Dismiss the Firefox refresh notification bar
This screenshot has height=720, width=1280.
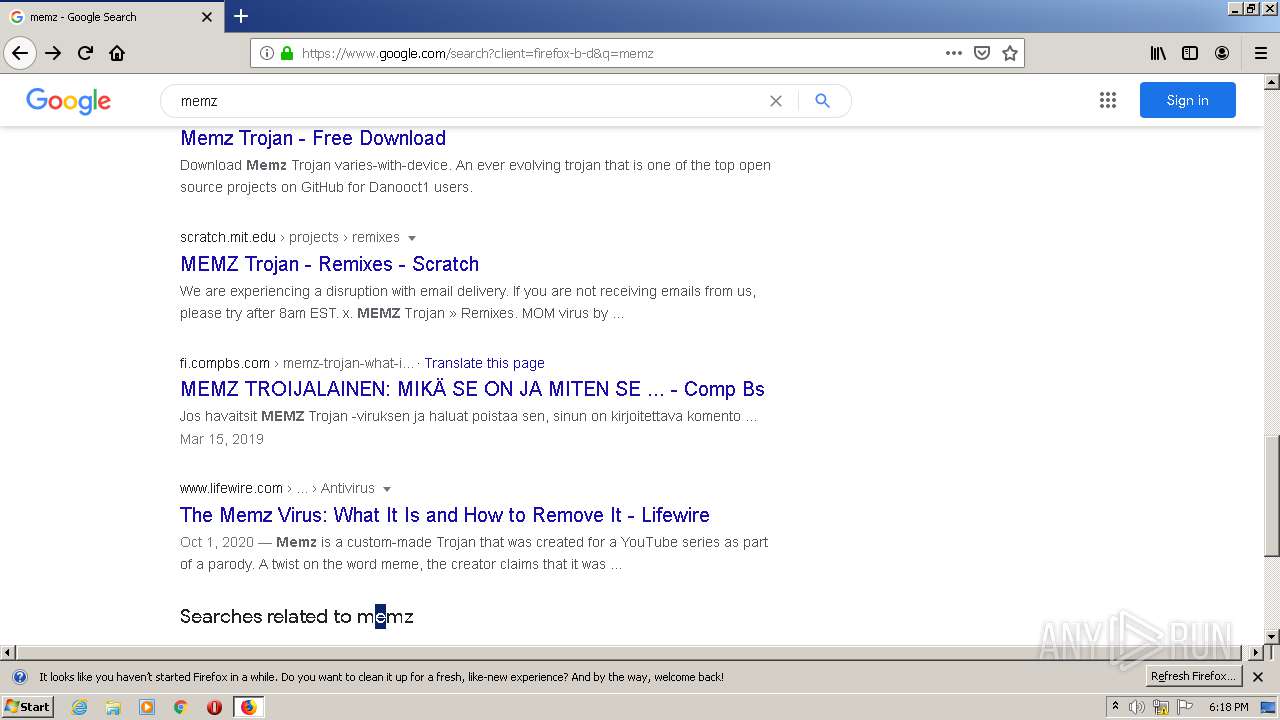tap(1258, 677)
